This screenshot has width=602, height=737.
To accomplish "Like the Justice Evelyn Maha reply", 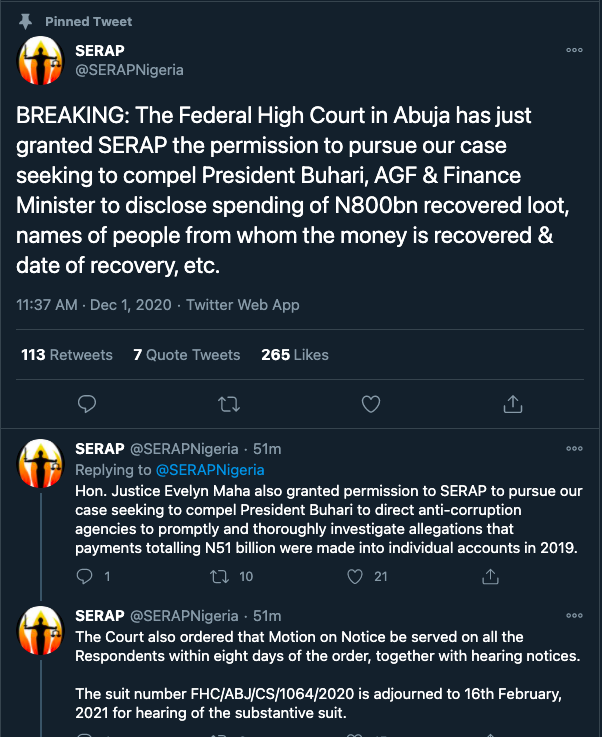I will coord(355,576).
